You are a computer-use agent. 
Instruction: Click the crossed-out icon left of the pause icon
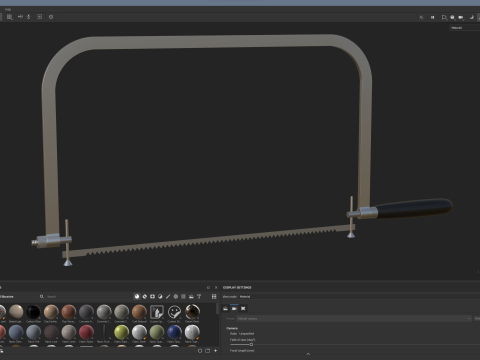(x=421, y=17)
